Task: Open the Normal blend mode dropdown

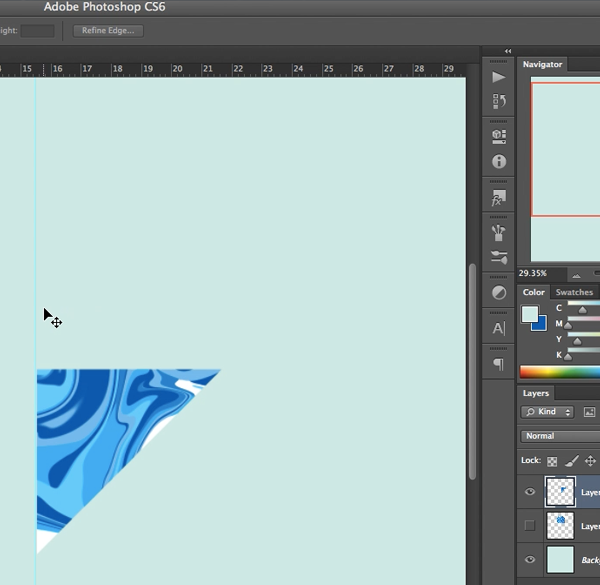Action: [x=560, y=436]
